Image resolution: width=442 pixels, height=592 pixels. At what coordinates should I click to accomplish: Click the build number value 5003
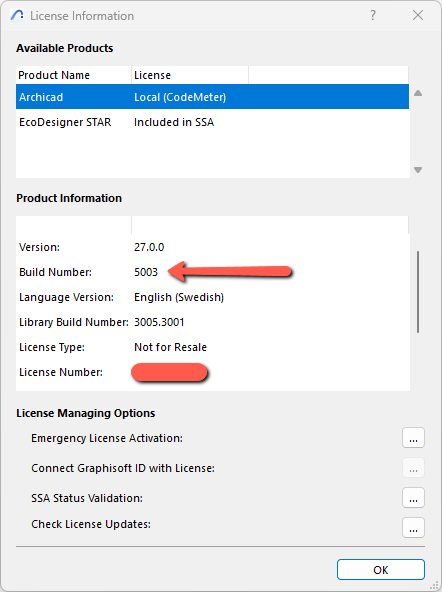146,272
